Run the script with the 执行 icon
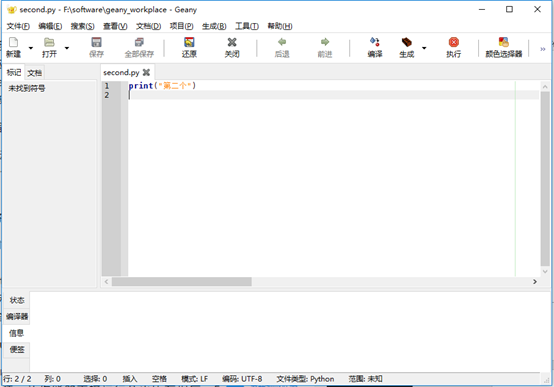The height and width of the screenshot is (387, 554). pyautogui.click(x=454, y=42)
